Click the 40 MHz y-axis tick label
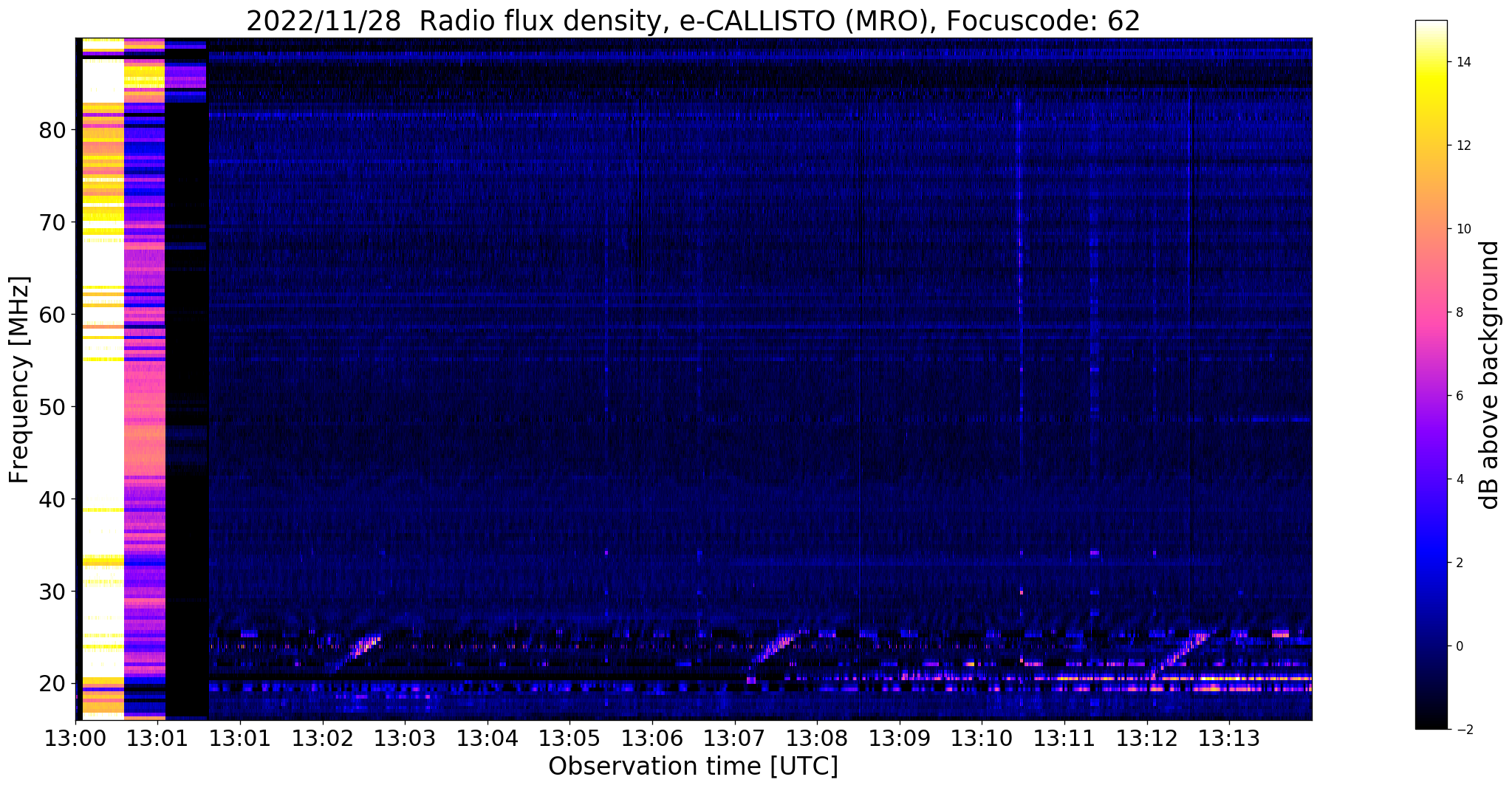This screenshot has height=788, width=1512. click(52, 499)
